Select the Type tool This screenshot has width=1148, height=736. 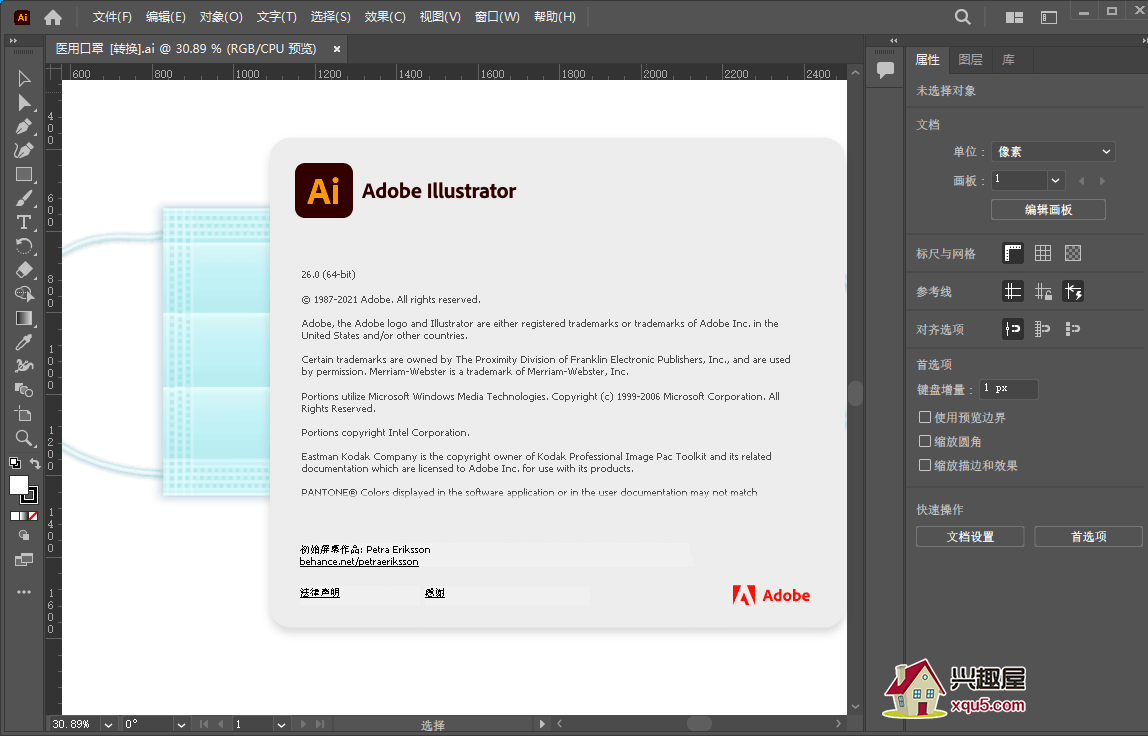coord(24,222)
